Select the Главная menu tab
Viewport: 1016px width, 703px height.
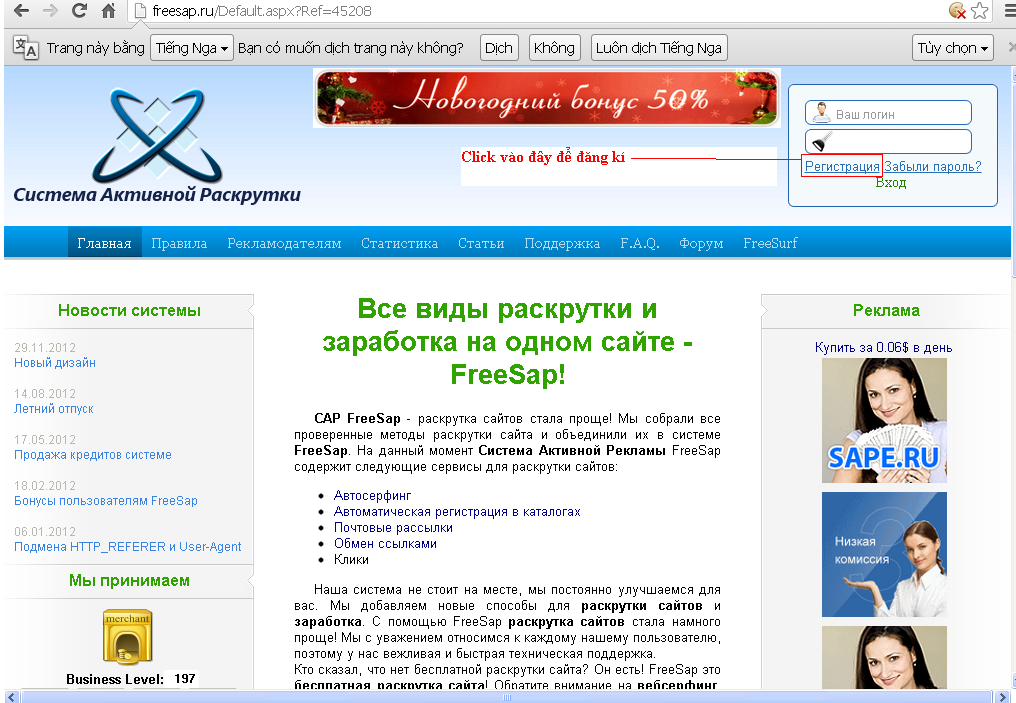[104, 243]
